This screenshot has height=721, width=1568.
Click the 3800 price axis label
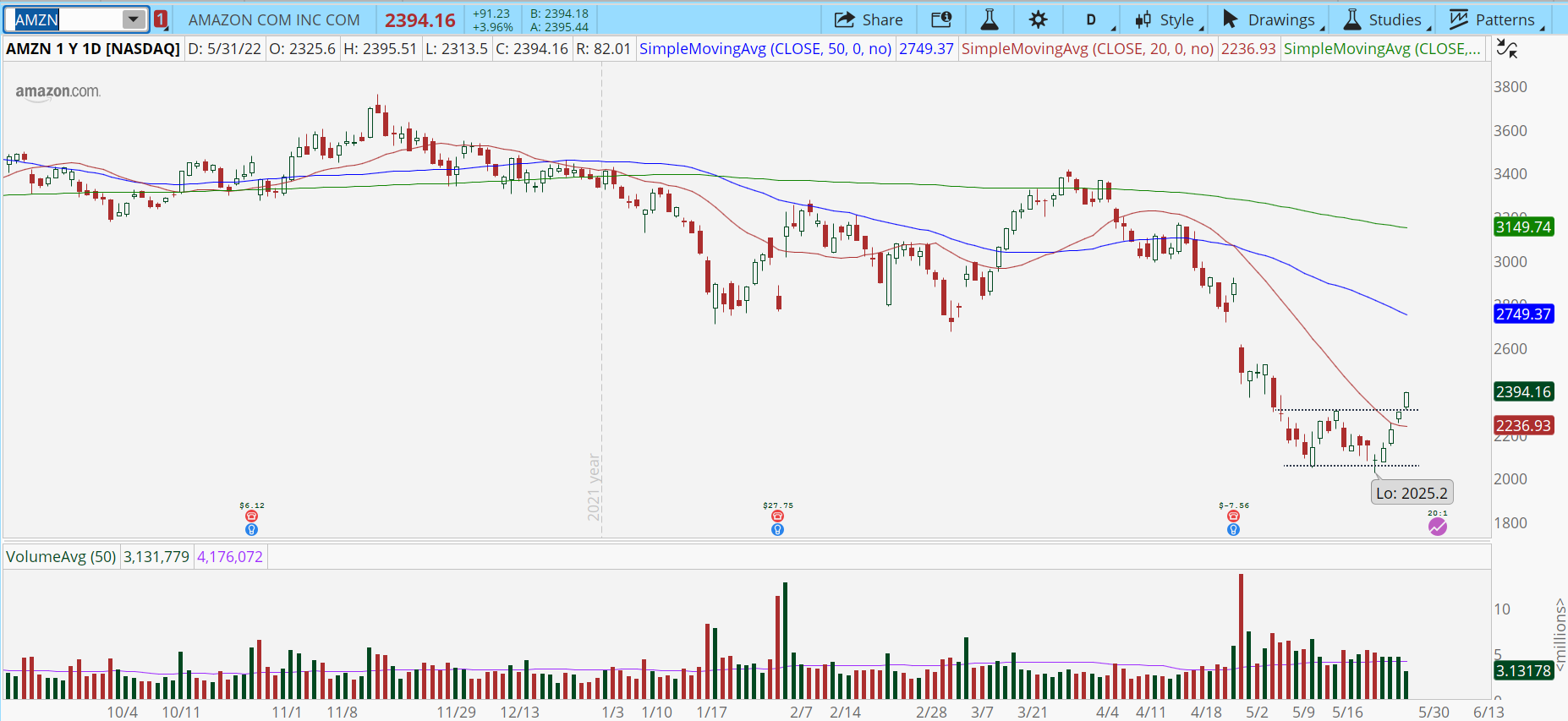click(1510, 87)
